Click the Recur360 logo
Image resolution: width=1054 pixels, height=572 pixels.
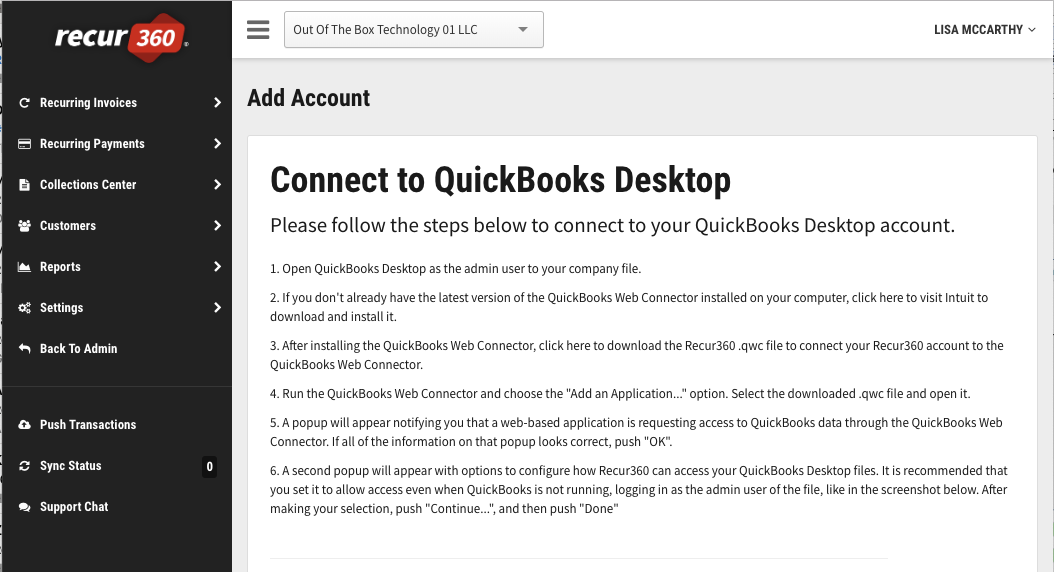121,38
